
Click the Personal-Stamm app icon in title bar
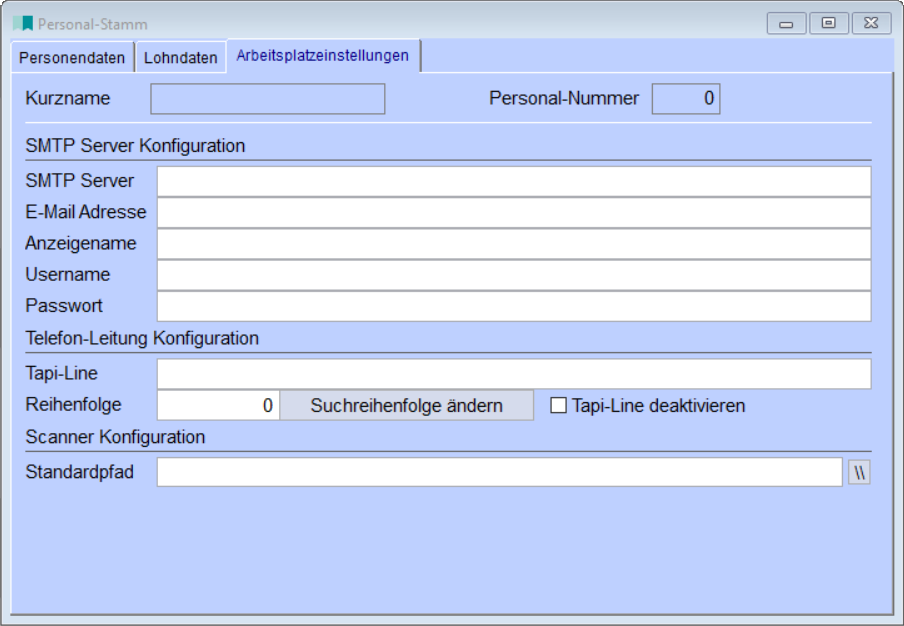tap(23, 23)
